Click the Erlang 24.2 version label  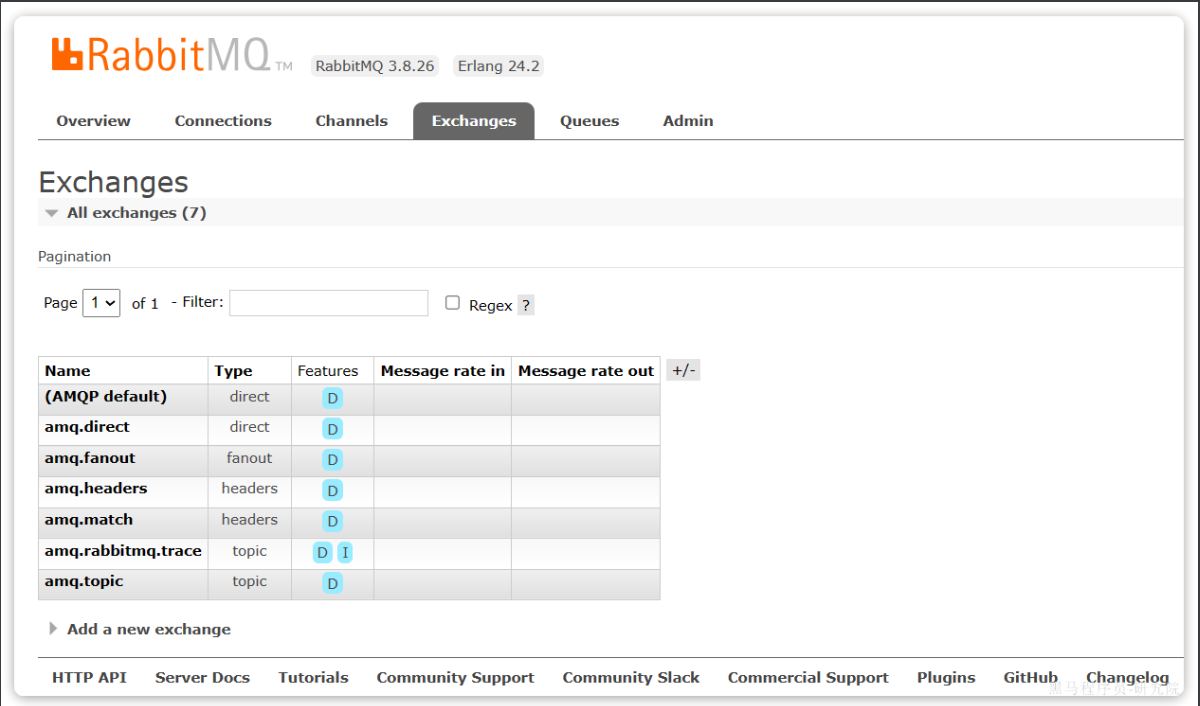tap(498, 66)
